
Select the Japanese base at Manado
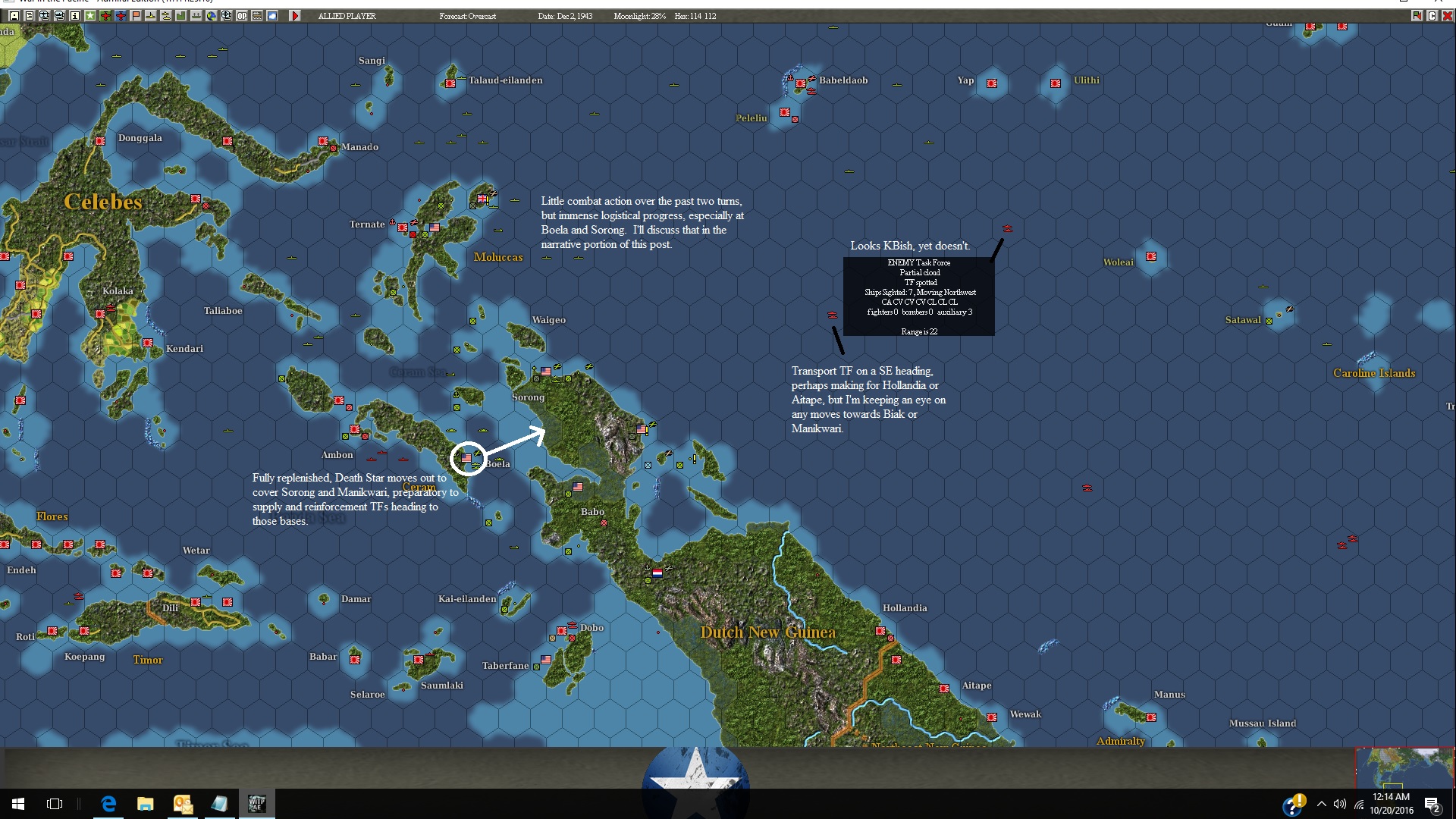click(x=323, y=141)
